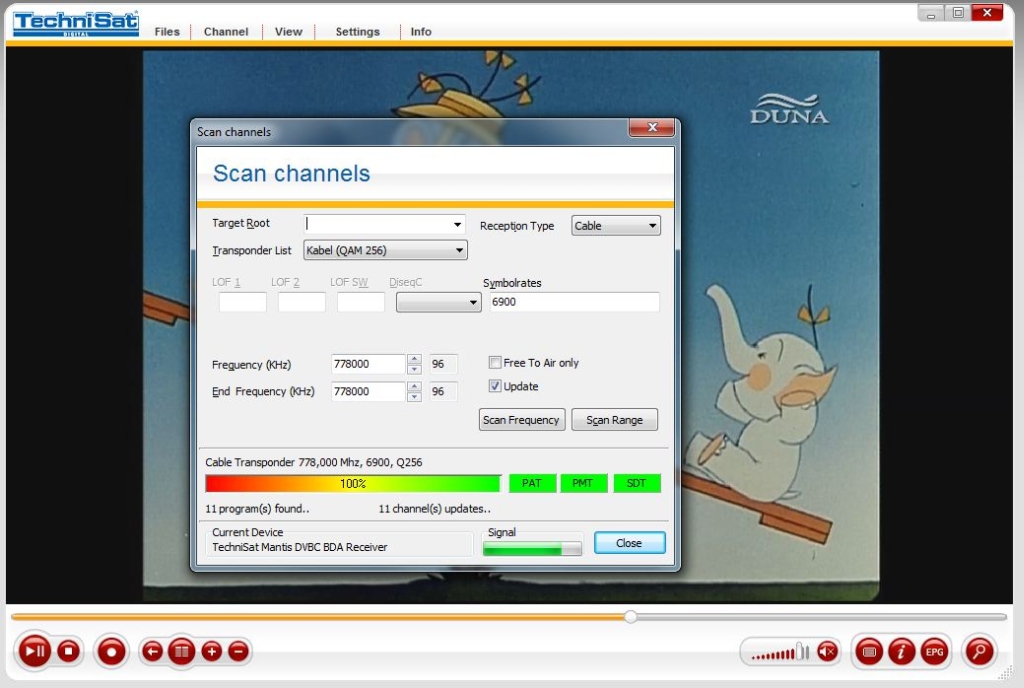Click the green PAT indicator
This screenshot has height=688, width=1024.
pyautogui.click(x=532, y=483)
